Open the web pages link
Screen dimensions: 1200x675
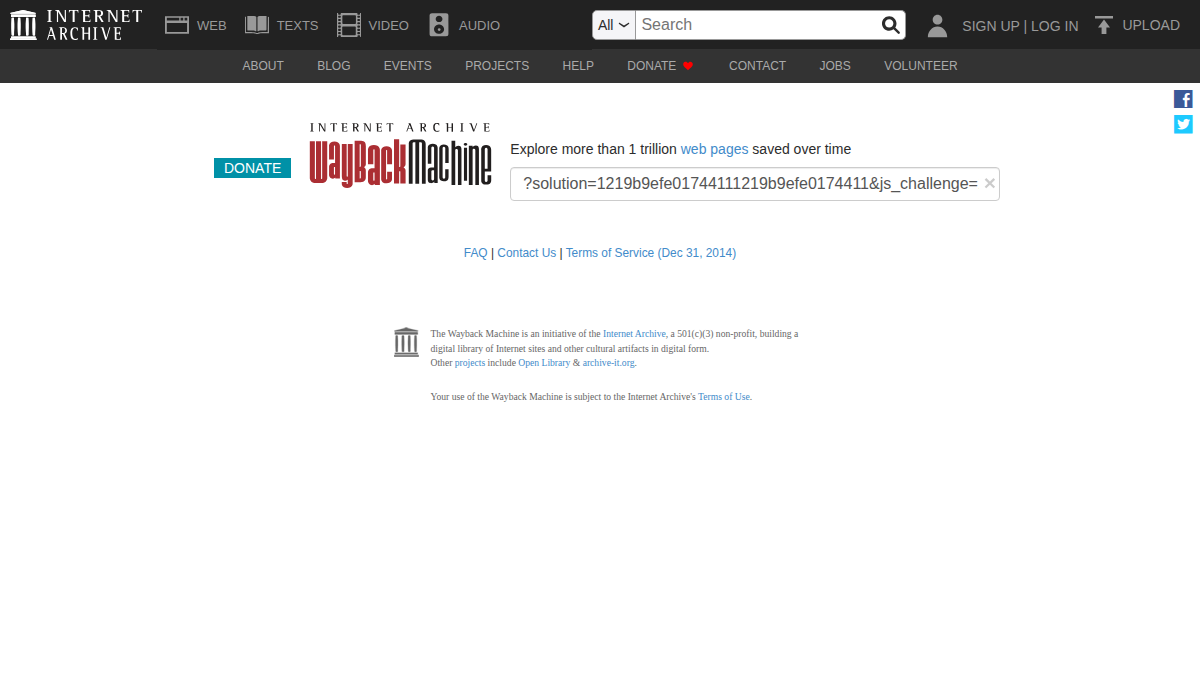(714, 149)
